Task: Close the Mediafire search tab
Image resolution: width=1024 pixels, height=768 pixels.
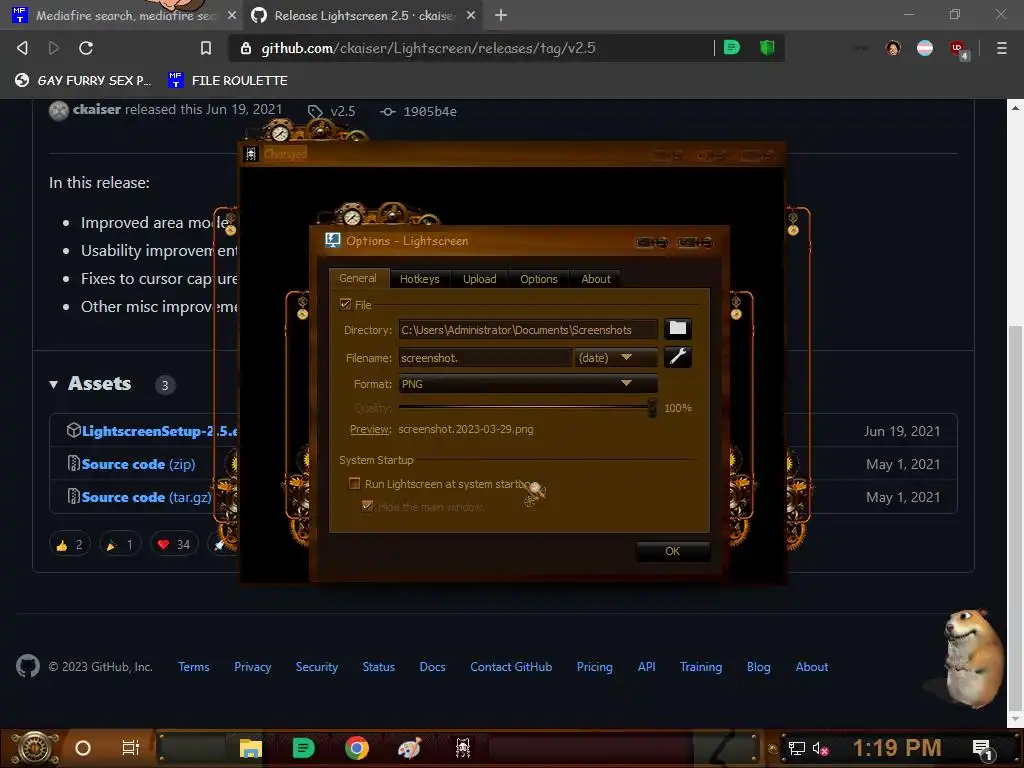Action: [x=232, y=15]
